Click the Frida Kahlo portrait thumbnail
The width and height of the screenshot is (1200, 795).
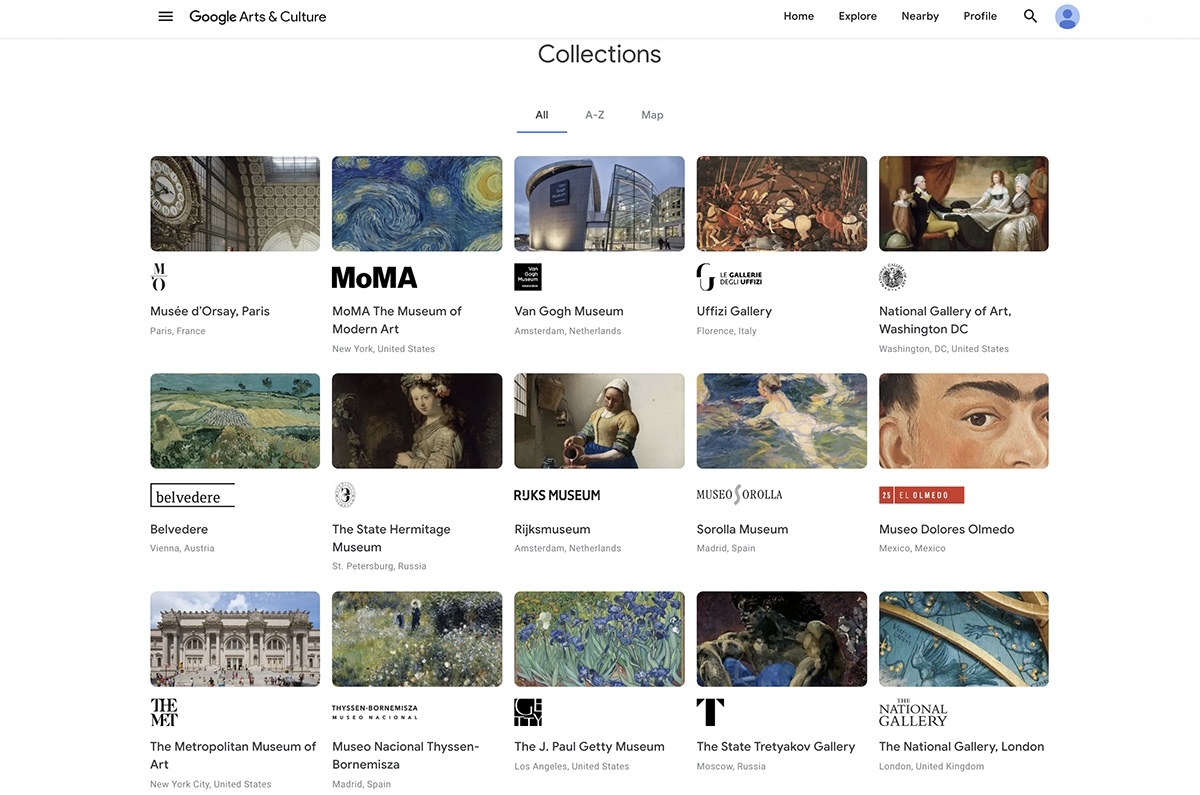pyautogui.click(x=964, y=421)
